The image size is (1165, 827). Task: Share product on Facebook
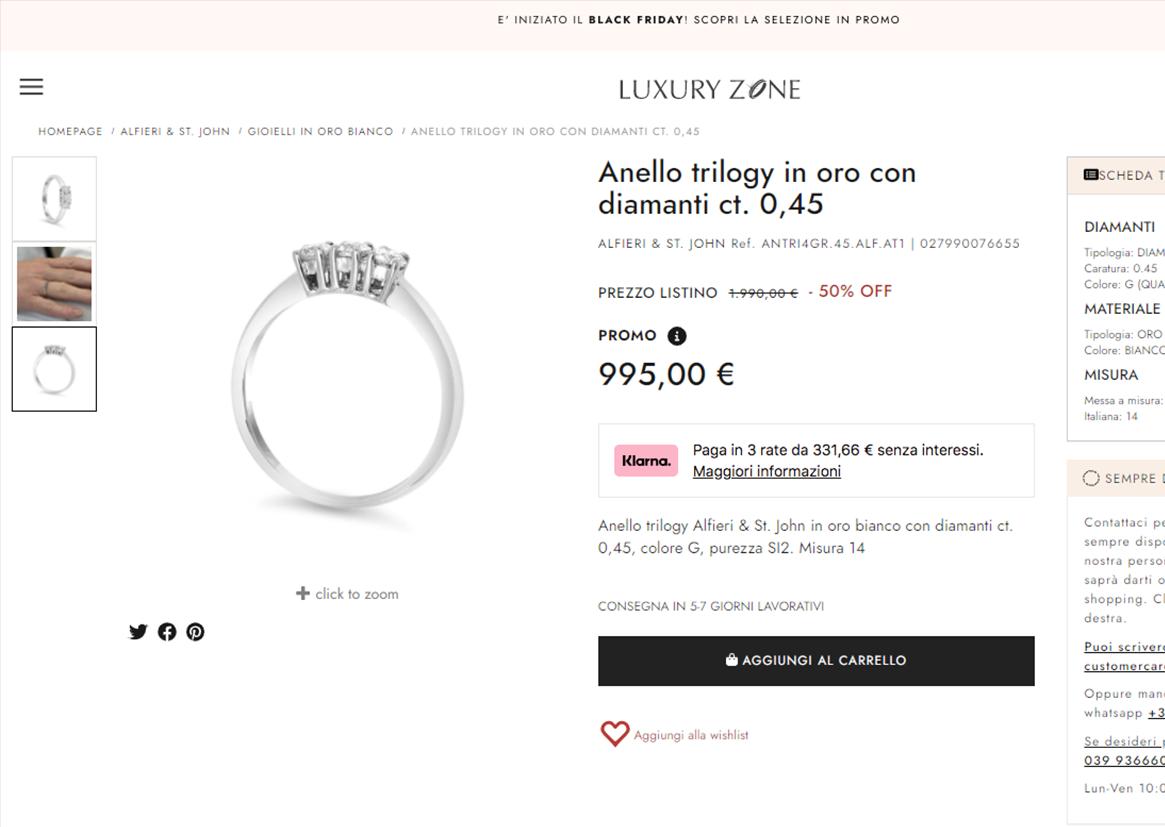pyautogui.click(x=167, y=632)
